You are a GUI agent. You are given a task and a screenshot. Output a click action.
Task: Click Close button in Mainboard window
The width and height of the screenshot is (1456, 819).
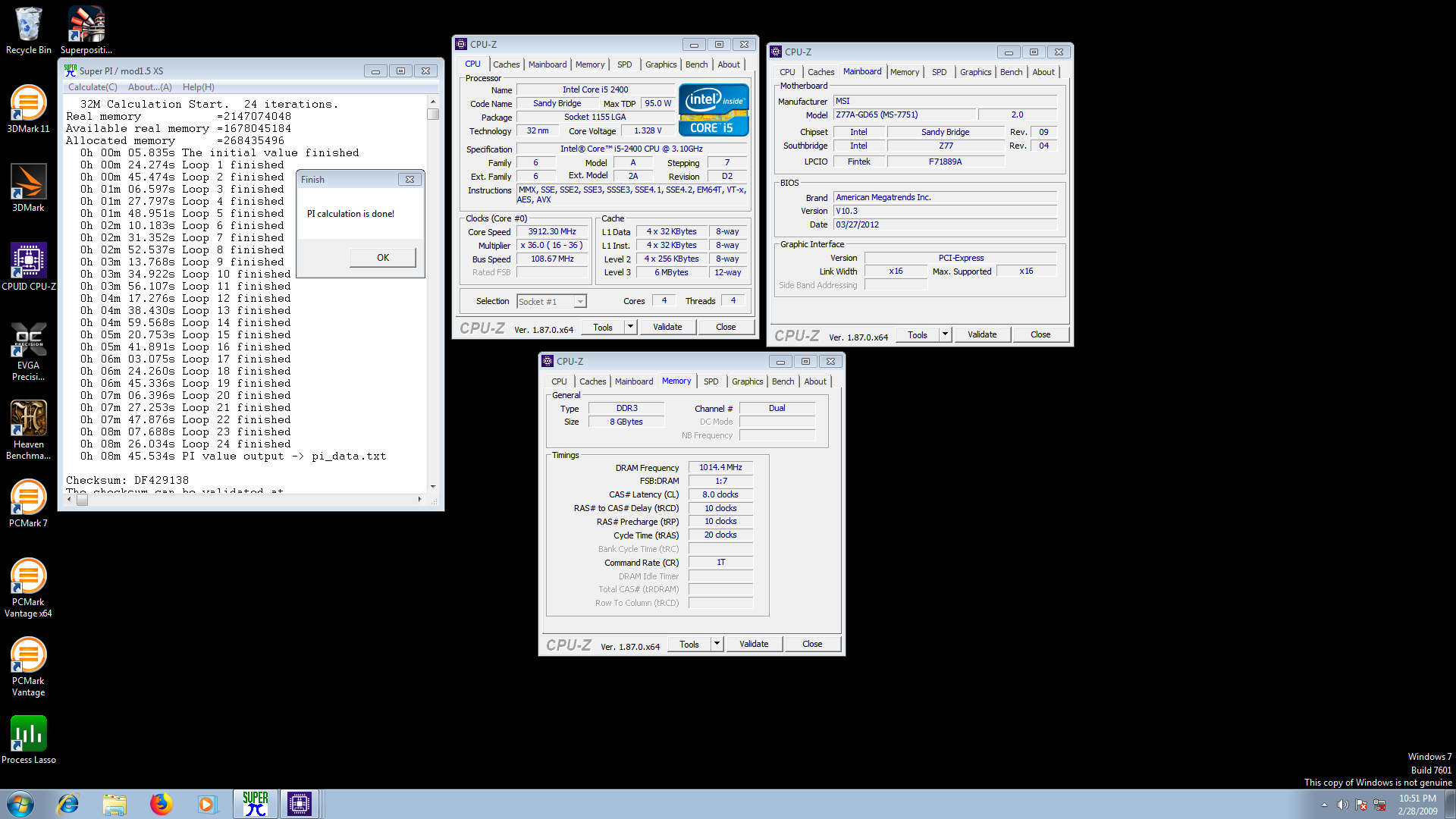(1040, 334)
